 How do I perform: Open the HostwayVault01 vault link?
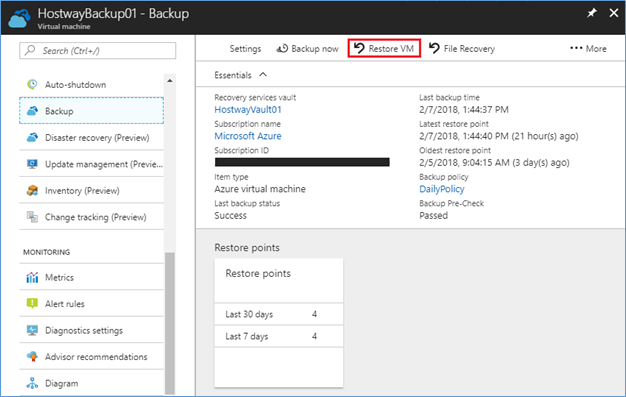(248, 109)
